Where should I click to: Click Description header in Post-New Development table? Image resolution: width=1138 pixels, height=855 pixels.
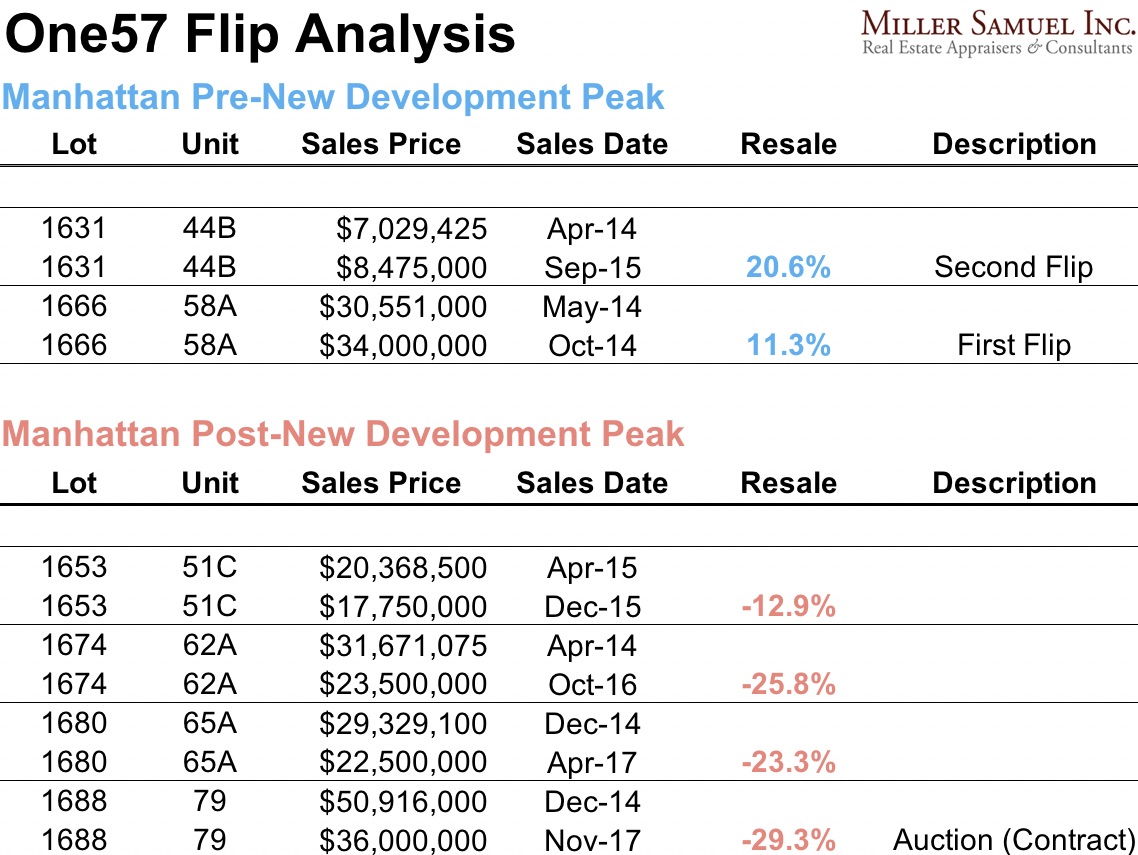[1014, 483]
